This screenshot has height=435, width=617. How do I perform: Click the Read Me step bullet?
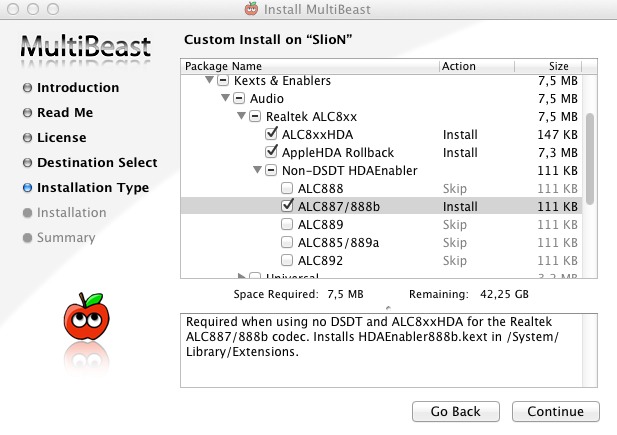[27, 113]
